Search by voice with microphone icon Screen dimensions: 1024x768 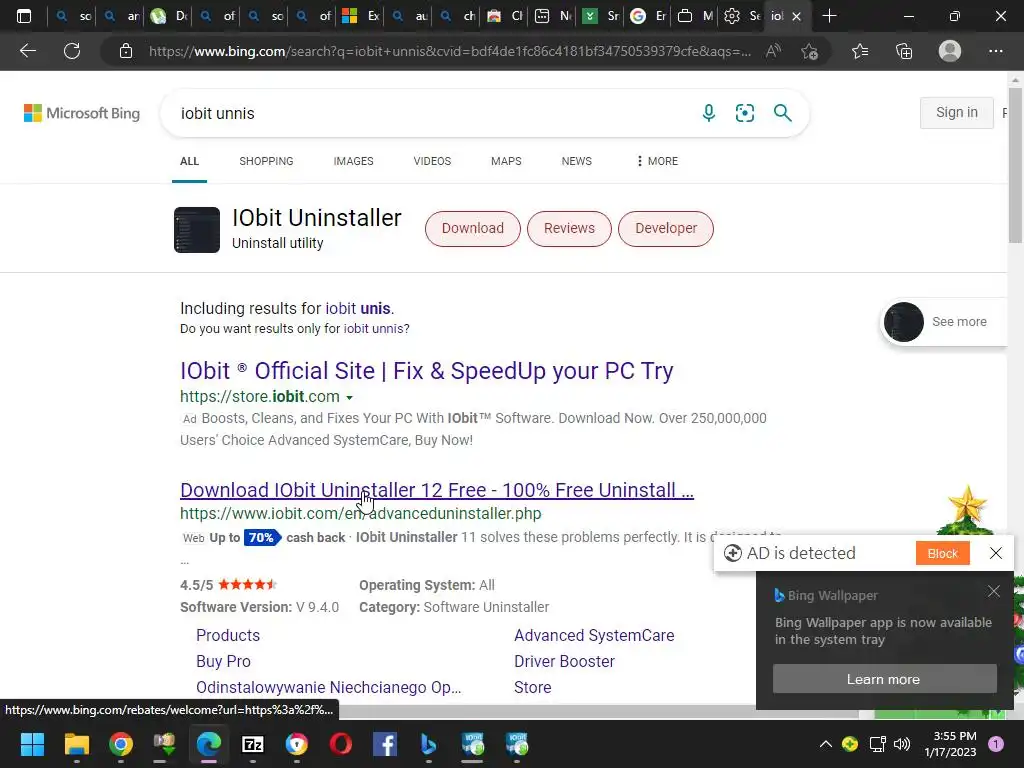coord(709,113)
